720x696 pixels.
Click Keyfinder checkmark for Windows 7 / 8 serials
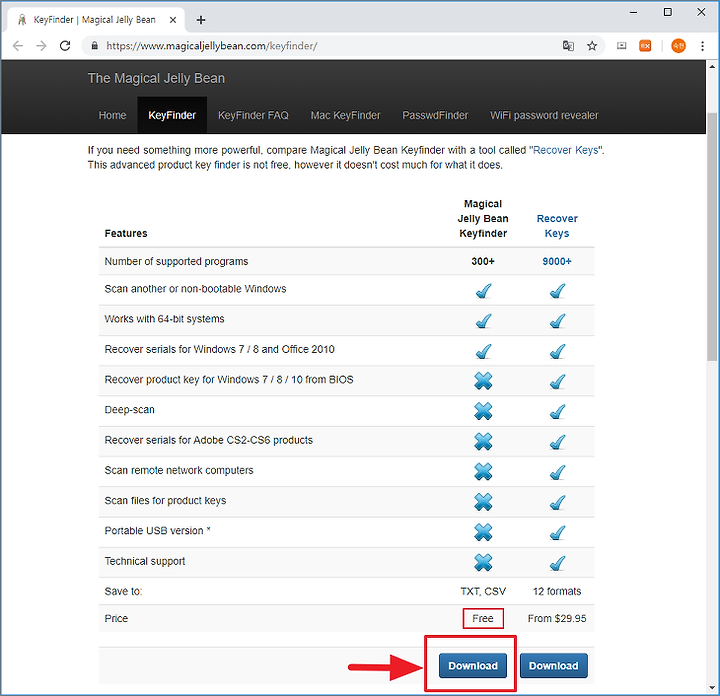coord(483,351)
